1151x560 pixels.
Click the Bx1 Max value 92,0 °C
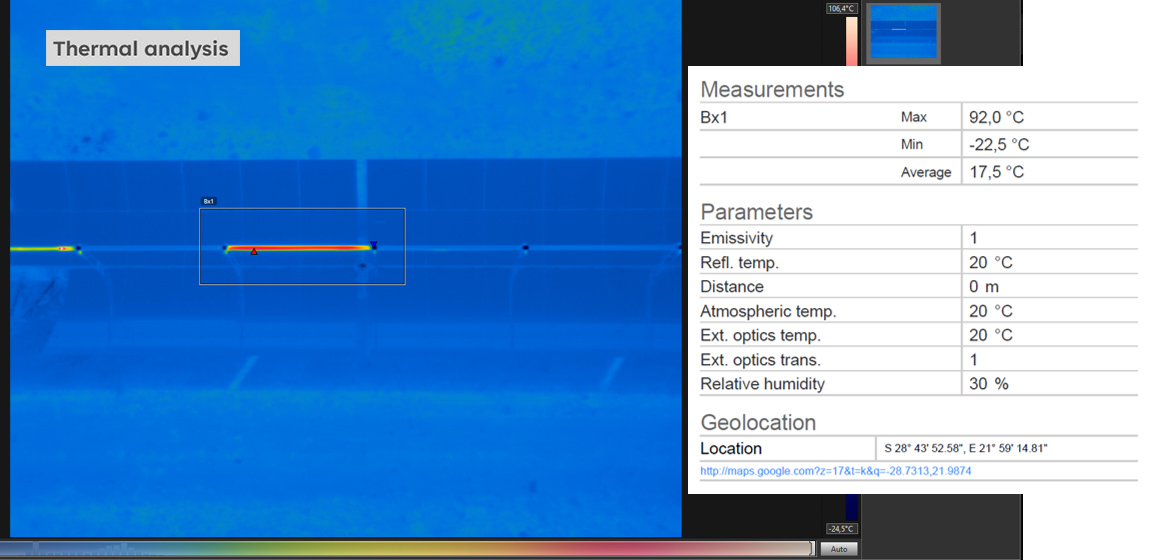pyautogui.click(x=996, y=117)
